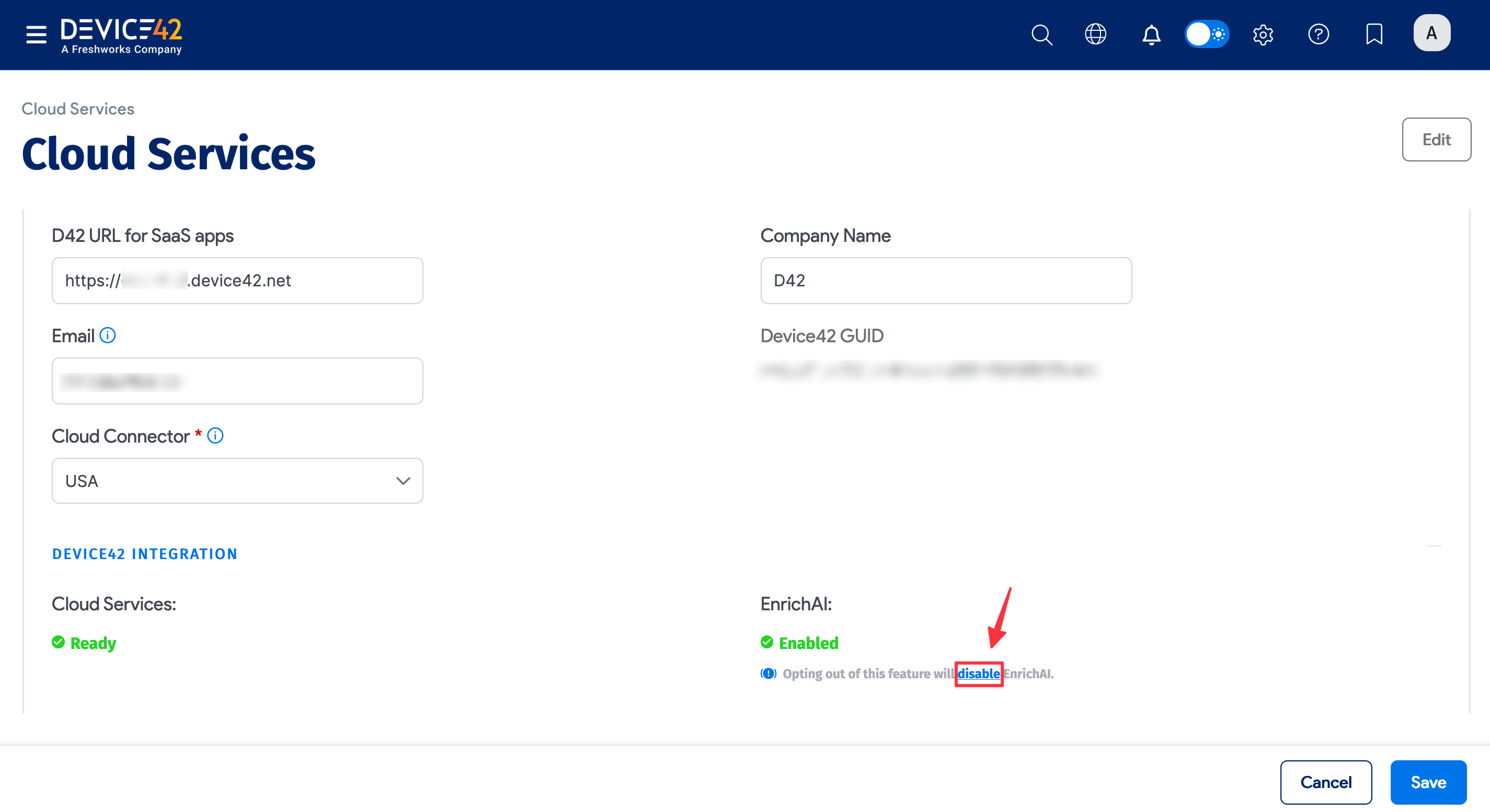Image resolution: width=1490 pixels, height=812 pixels.
Task: Open the notifications bell
Action: (x=1151, y=34)
